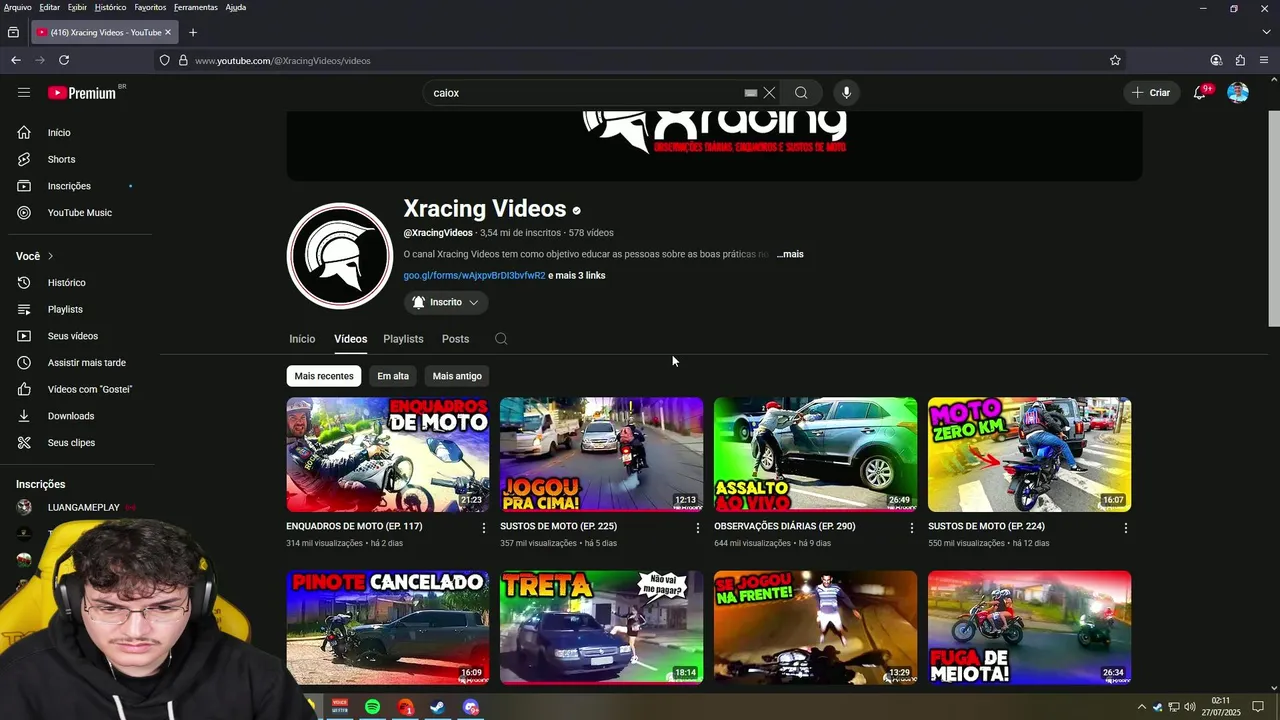This screenshot has height=720, width=1280.
Task: Run search with magnifier button
Action: click(x=801, y=93)
